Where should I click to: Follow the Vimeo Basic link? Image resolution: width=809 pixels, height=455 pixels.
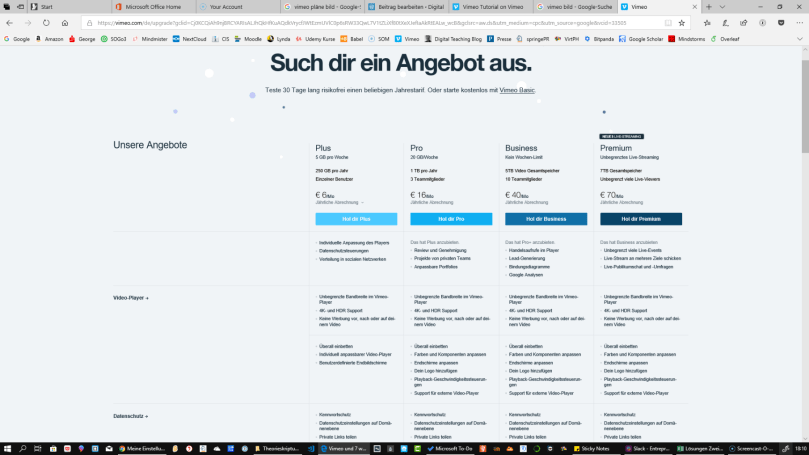(x=517, y=90)
